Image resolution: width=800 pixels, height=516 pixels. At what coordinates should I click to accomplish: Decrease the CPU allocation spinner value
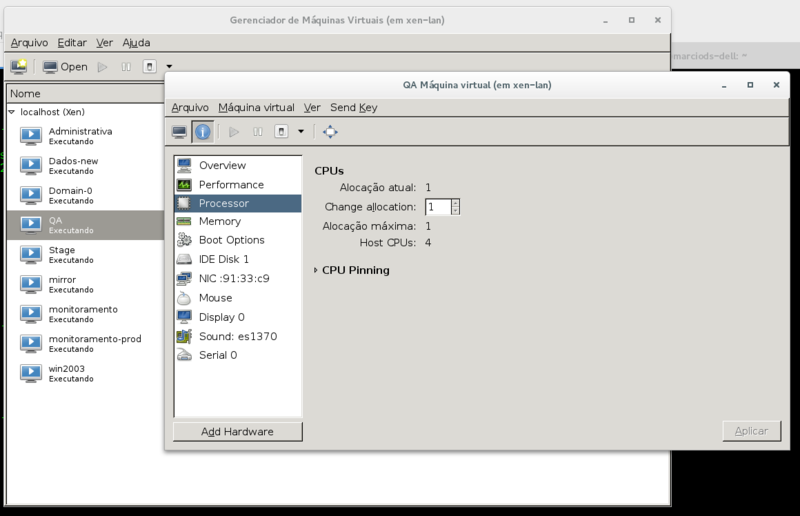[455, 210]
